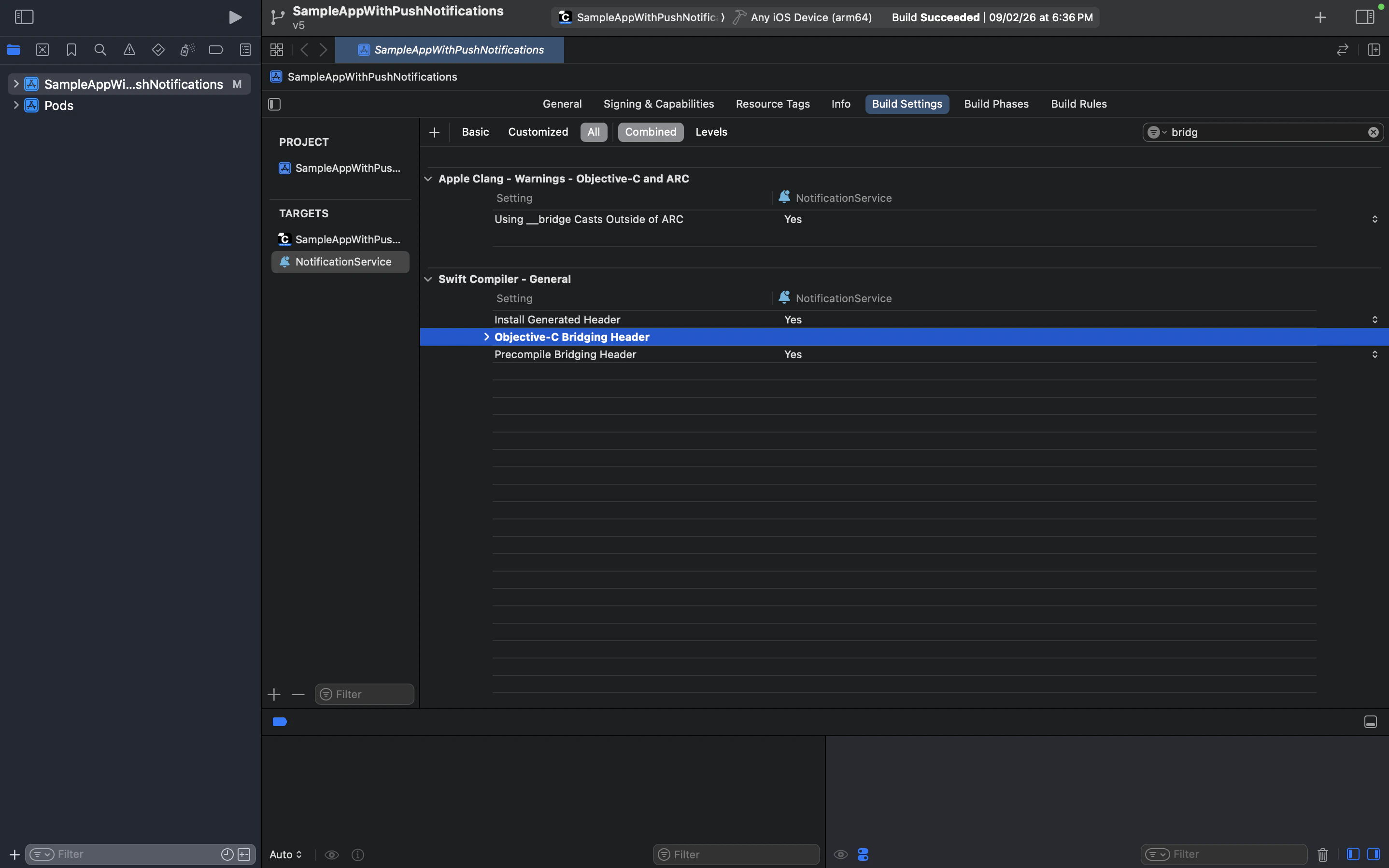Open the Bookmark navigator
Screen dimensions: 1389x868
(x=71, y=50)
